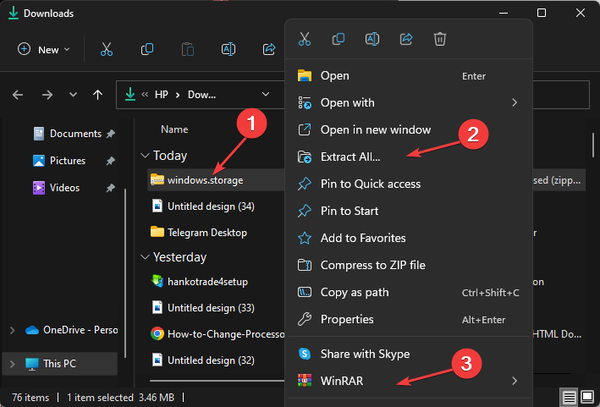Open recent locations chevron
This screenshot has width=600, height=407.
73,94
